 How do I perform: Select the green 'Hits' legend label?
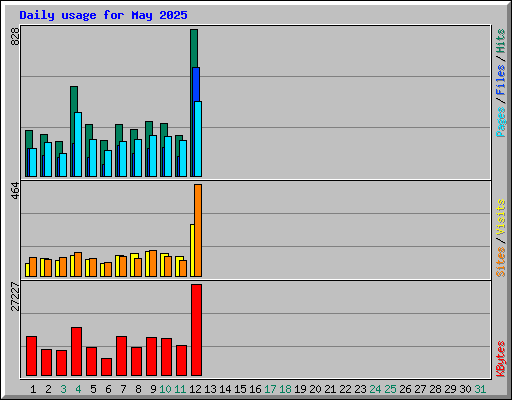coord(500,41)
